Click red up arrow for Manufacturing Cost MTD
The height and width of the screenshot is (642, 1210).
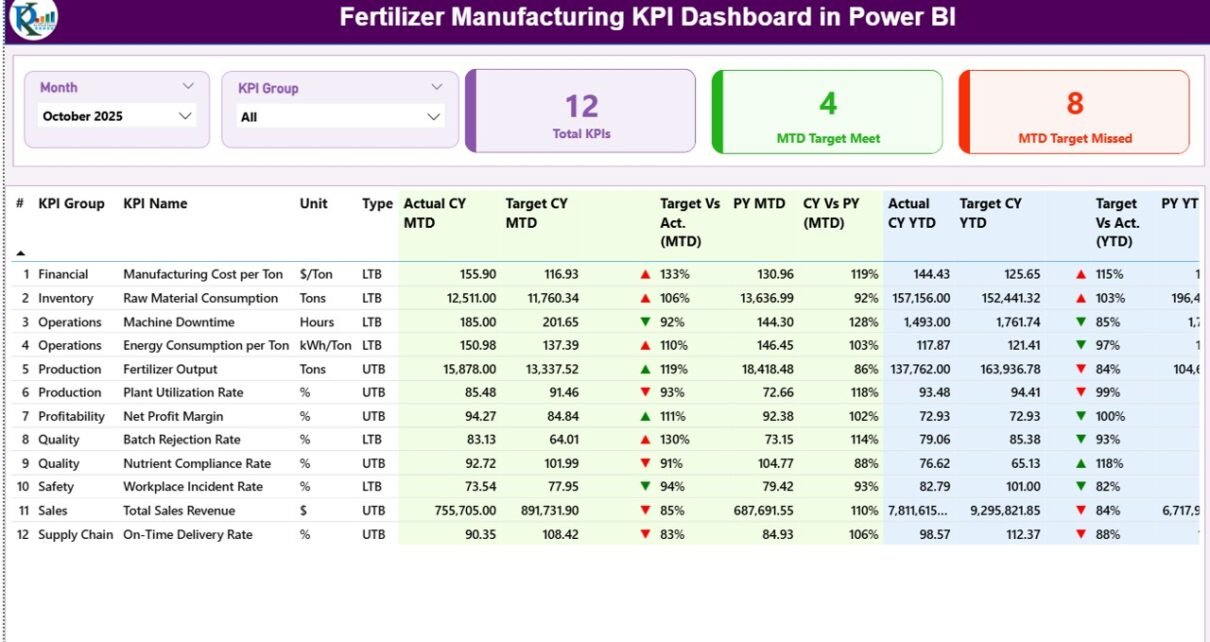pos(645,274)
